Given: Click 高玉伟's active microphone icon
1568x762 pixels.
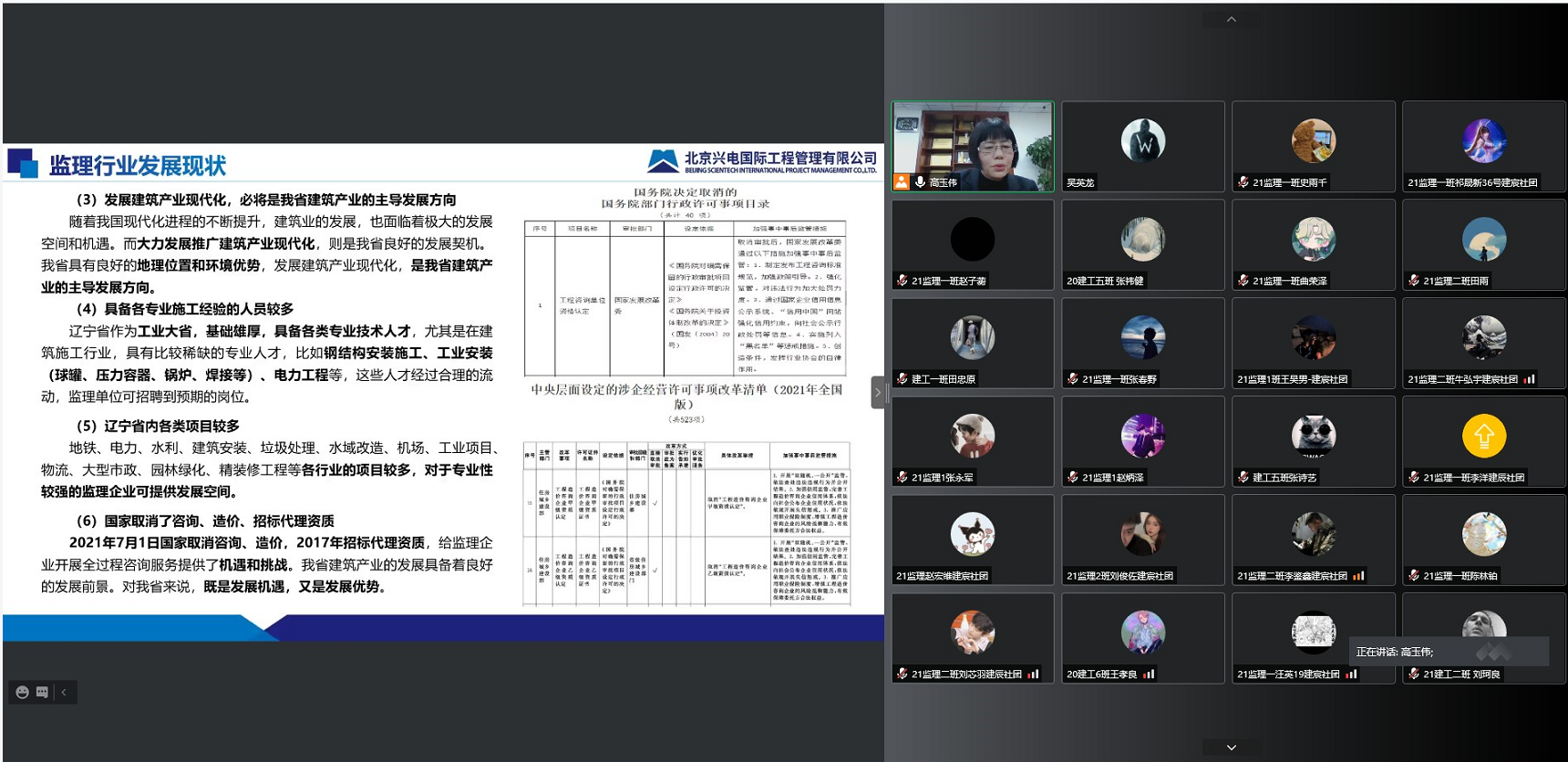Looking at the screenshot, I should pyautogui.click(x=920, y=182).
